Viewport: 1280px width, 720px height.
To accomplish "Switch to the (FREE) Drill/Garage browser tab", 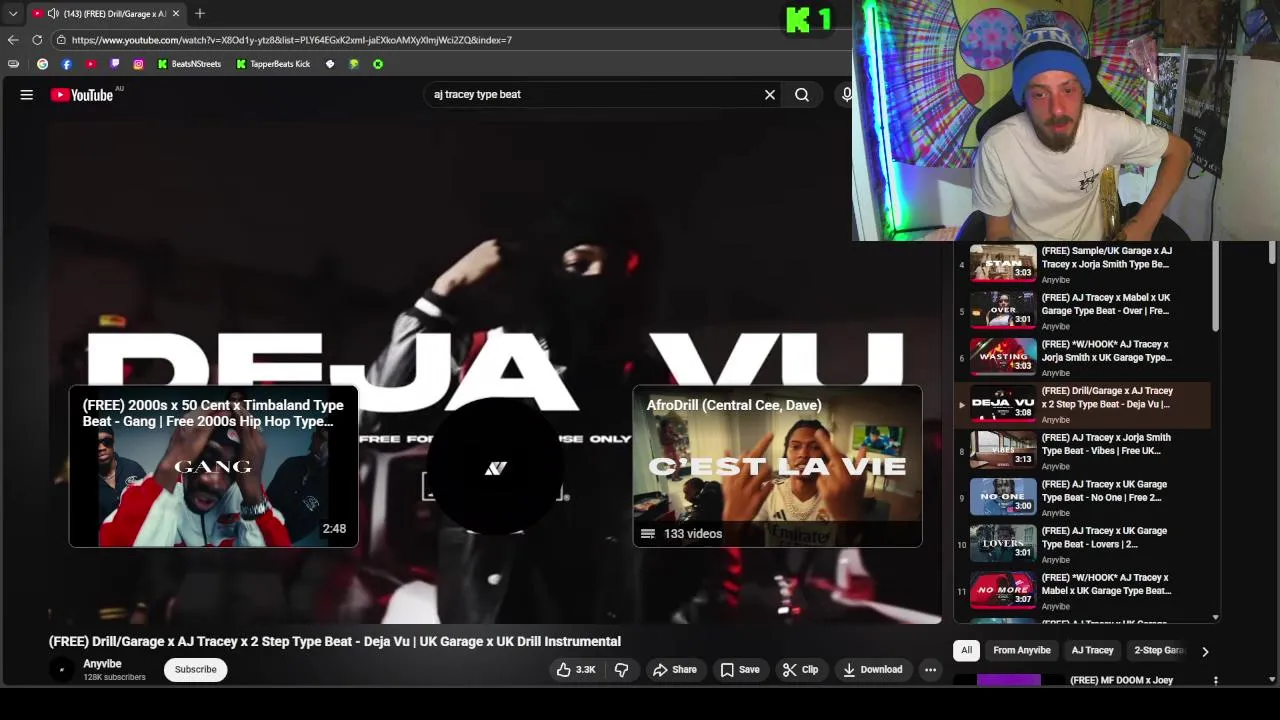I will point(106,13).
